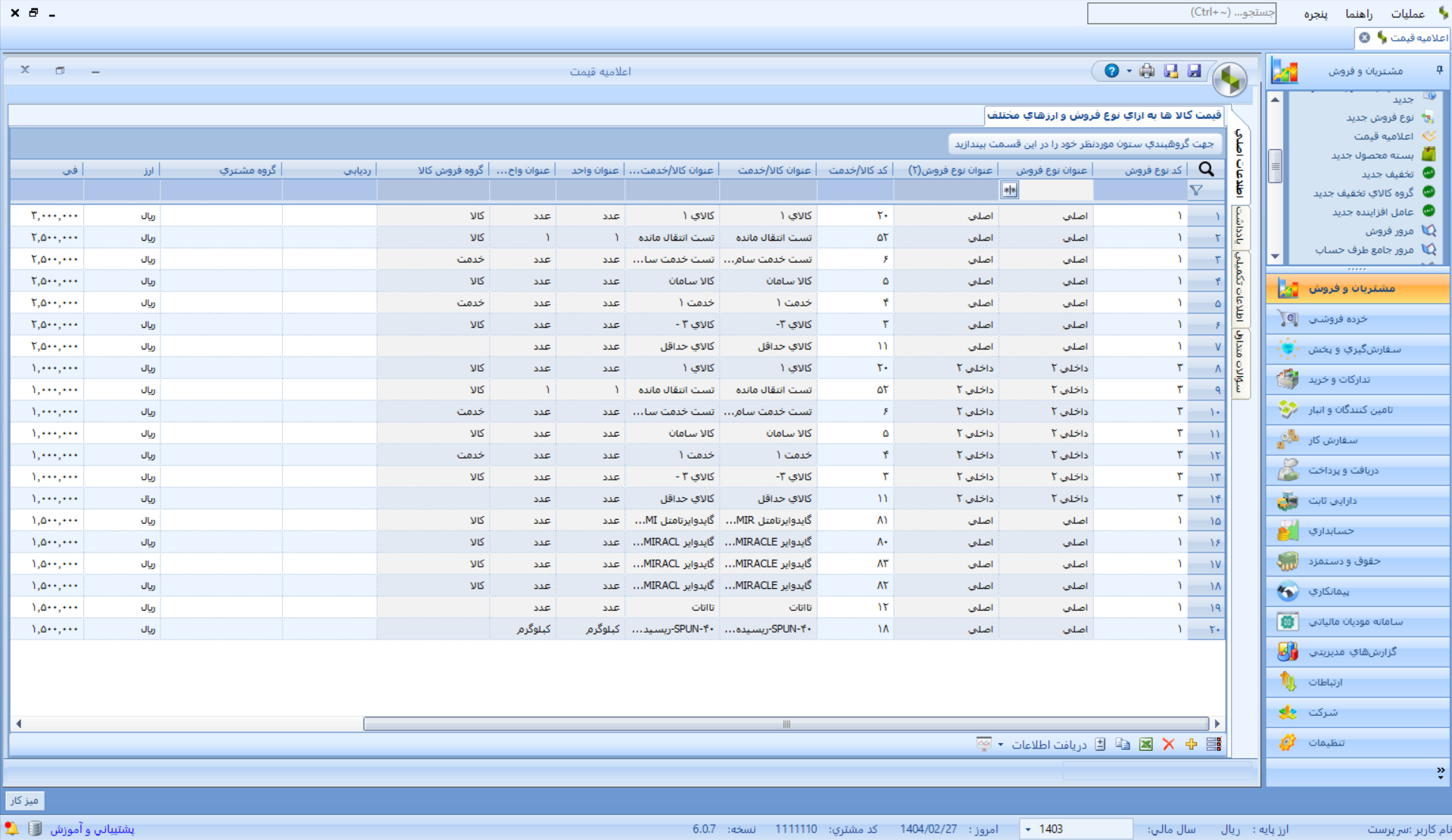Image resolution: width=1452 pixels, height=840 pixels.
Task: Sort by the فی column header
Action: (x=47, y=170)
